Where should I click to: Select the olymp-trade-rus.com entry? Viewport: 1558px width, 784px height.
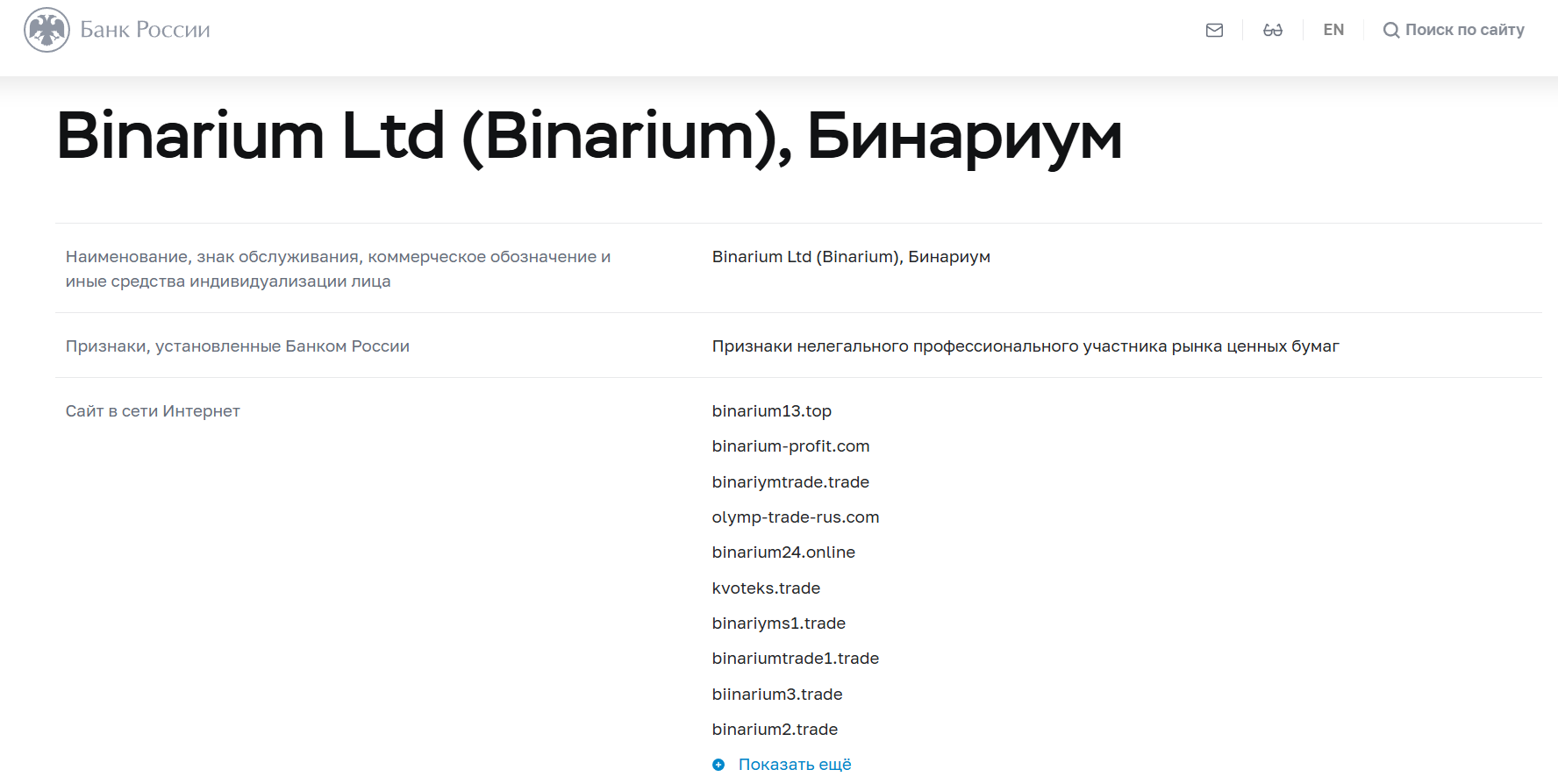(x=796, y=517)
